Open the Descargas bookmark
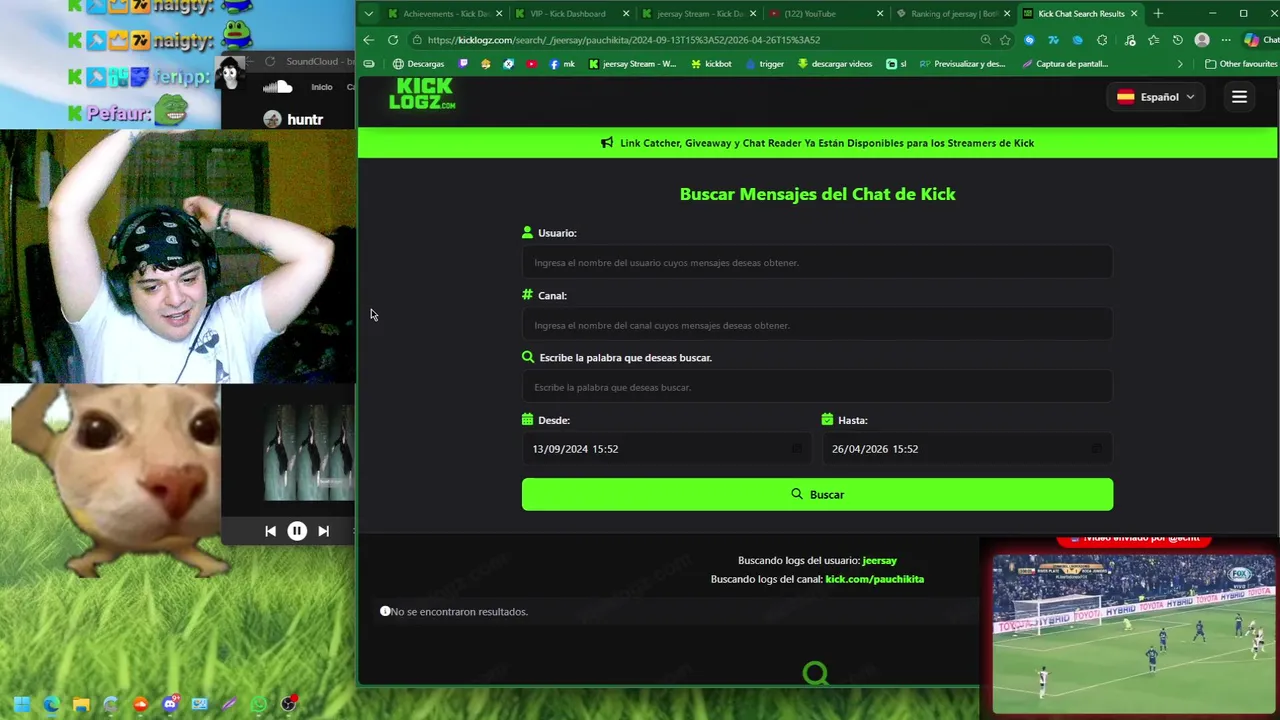Screen dimensions: 1280x720 [418, 64]
